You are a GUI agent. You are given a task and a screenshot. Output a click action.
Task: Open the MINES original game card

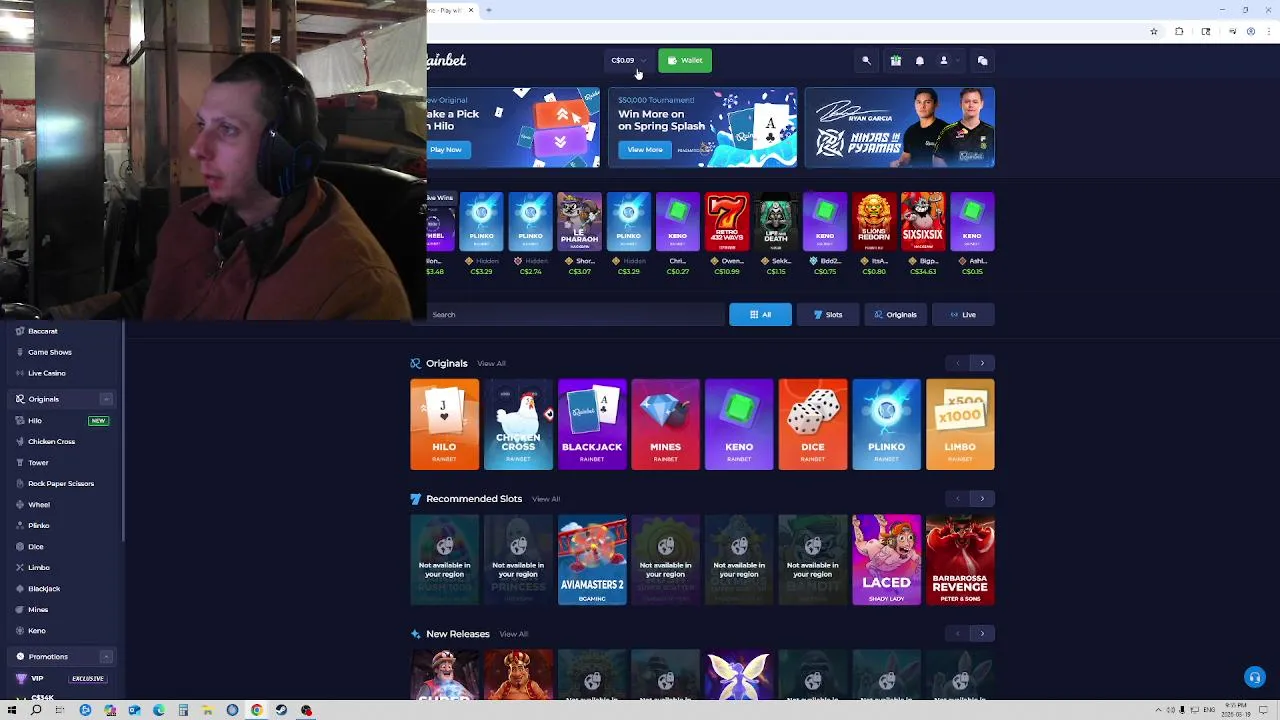tap(665, 424)
